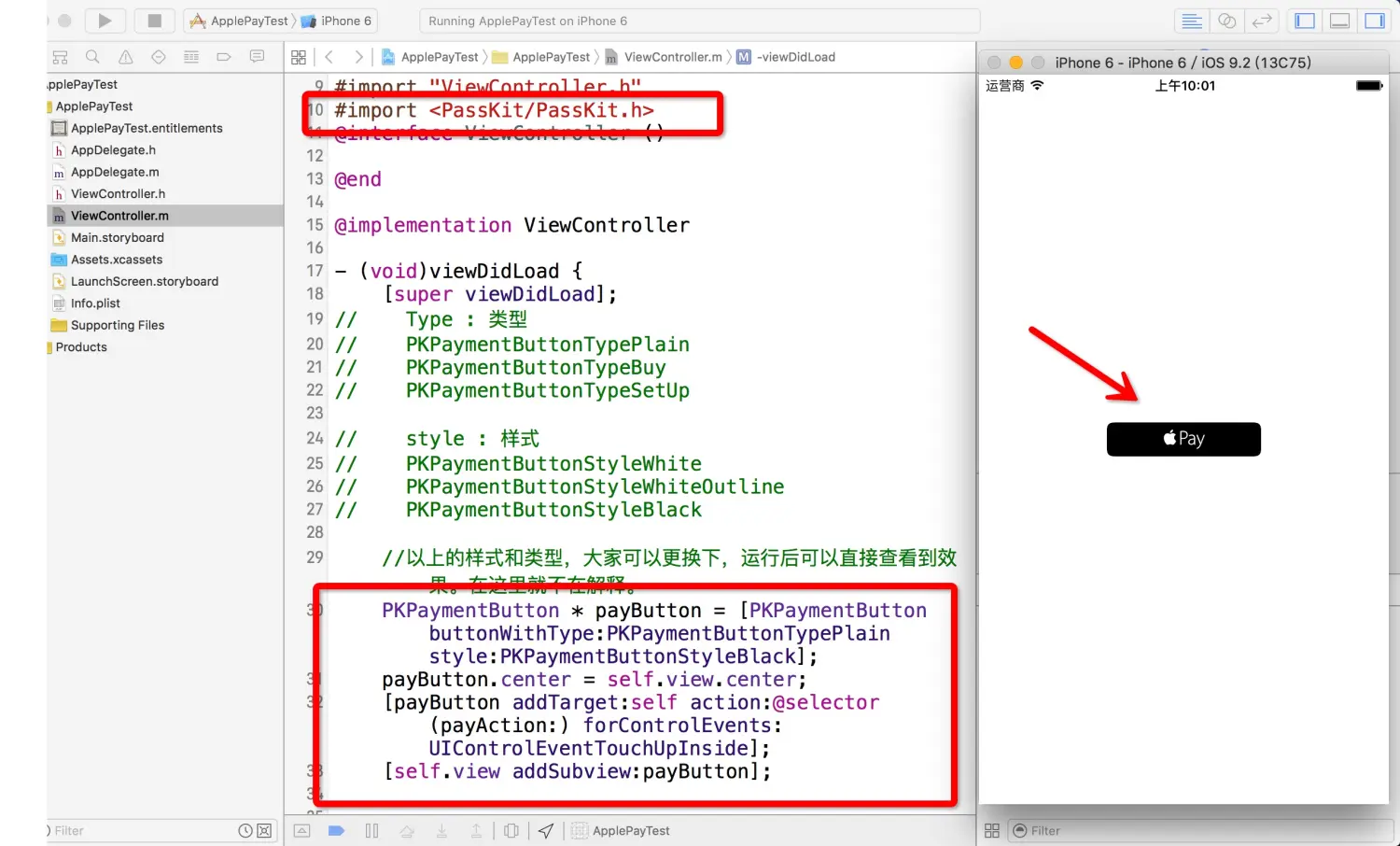Open Main.storyboard
The height and width of the screenshot is (846, 1400).
pyautogui.click(x=117, y=237)
